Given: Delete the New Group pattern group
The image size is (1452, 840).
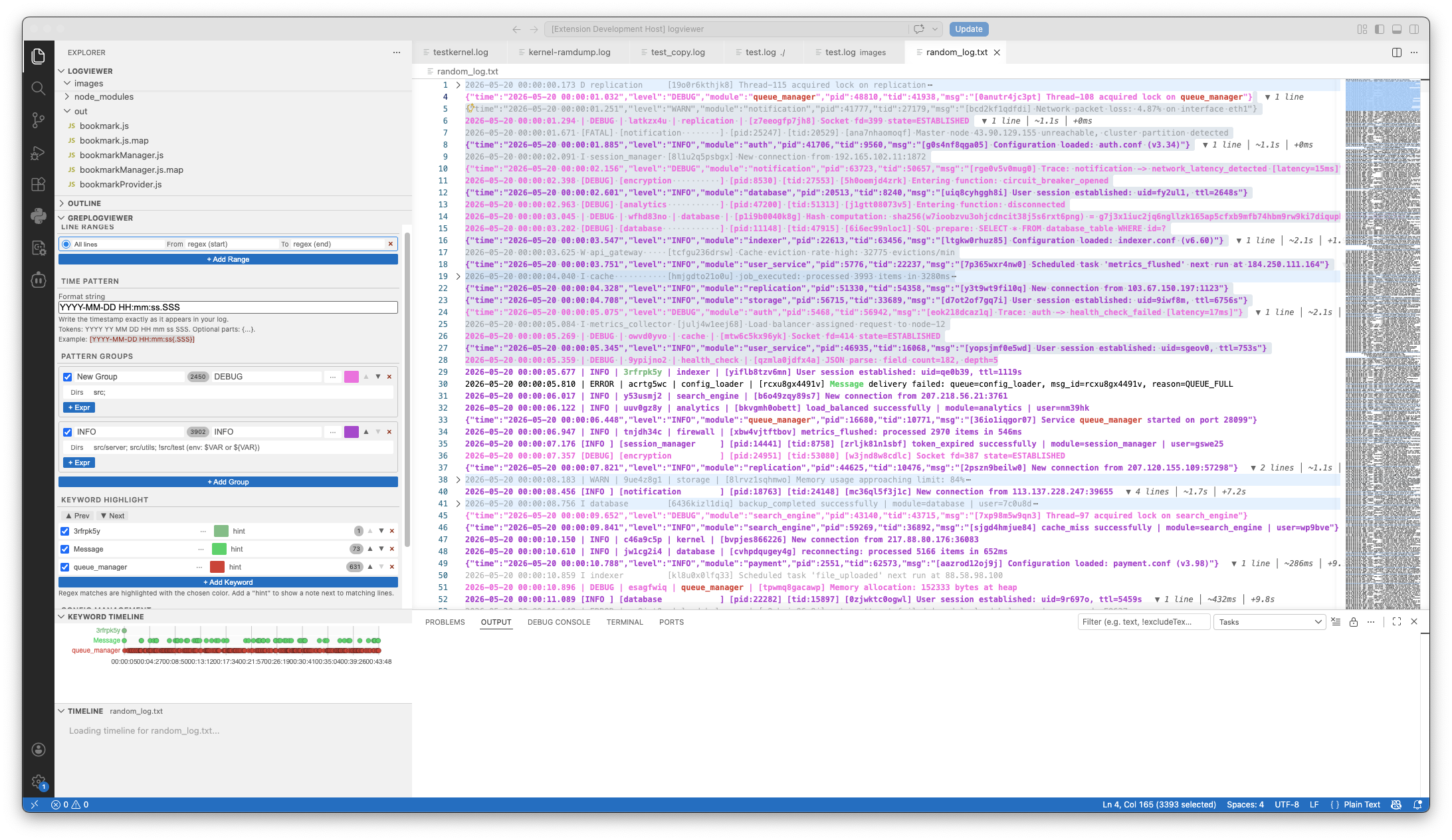Looking at the screenshot, I should click(389, 377).
